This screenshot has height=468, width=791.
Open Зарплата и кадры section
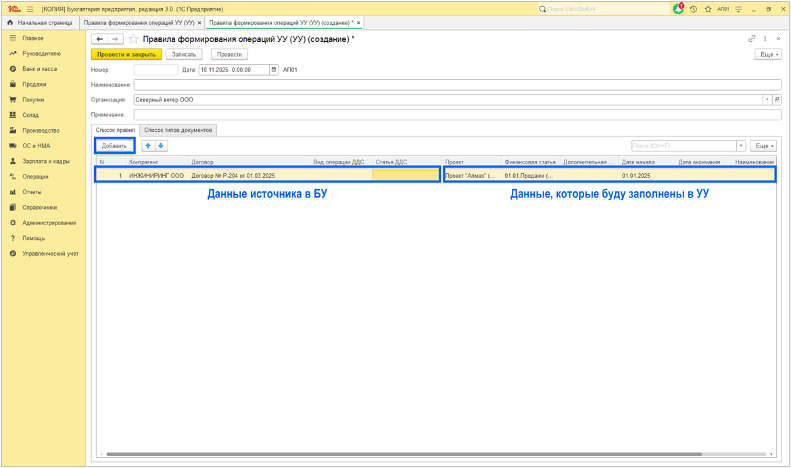click(x=46, y=161)
